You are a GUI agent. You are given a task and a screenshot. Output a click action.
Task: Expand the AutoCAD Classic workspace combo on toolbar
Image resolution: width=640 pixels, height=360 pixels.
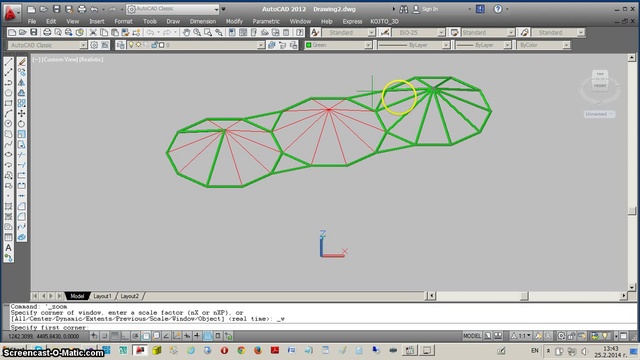pos(83,45)
